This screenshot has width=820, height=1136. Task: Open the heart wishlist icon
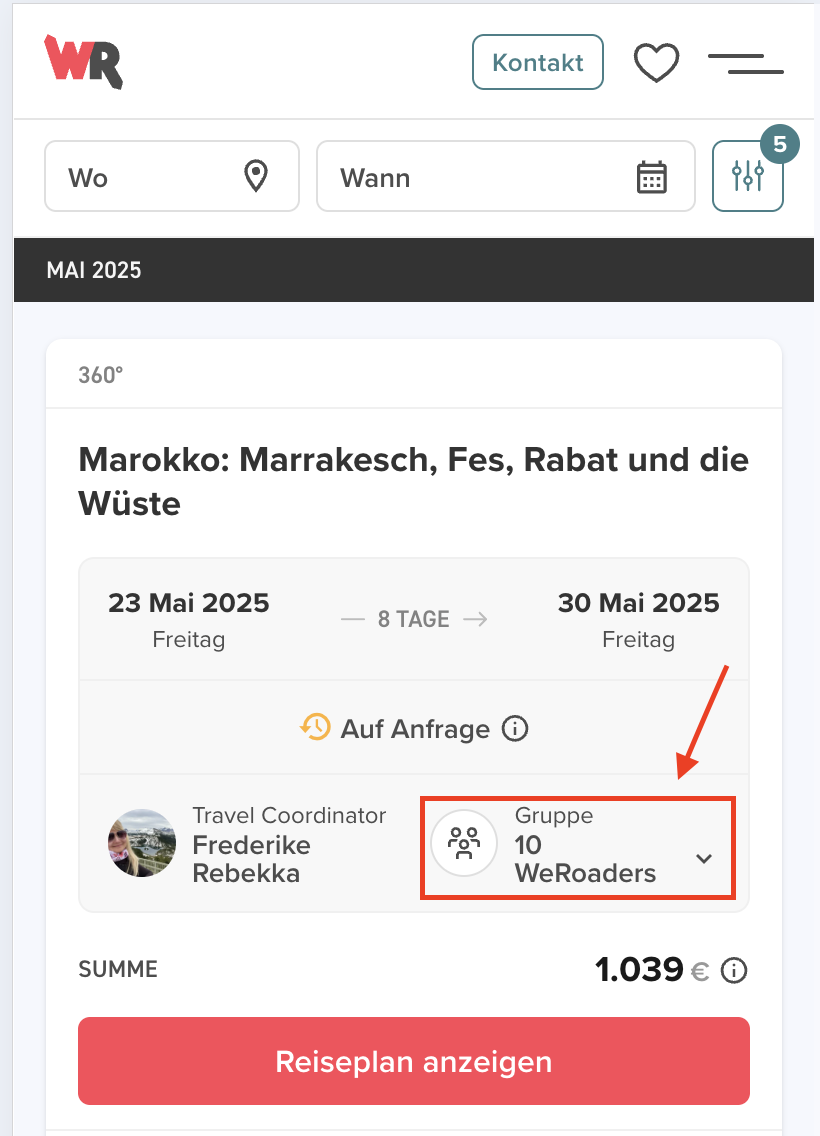pos(657,63)
